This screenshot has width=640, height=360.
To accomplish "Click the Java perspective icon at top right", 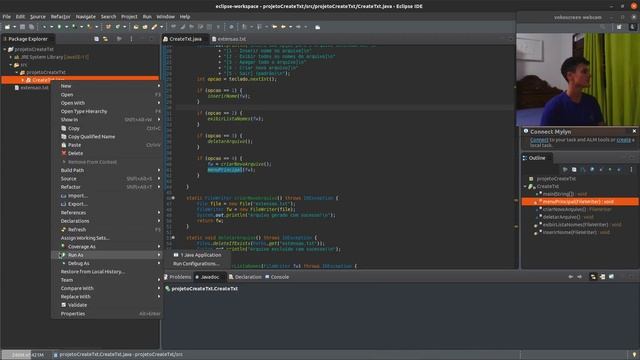I will [633, 27].
